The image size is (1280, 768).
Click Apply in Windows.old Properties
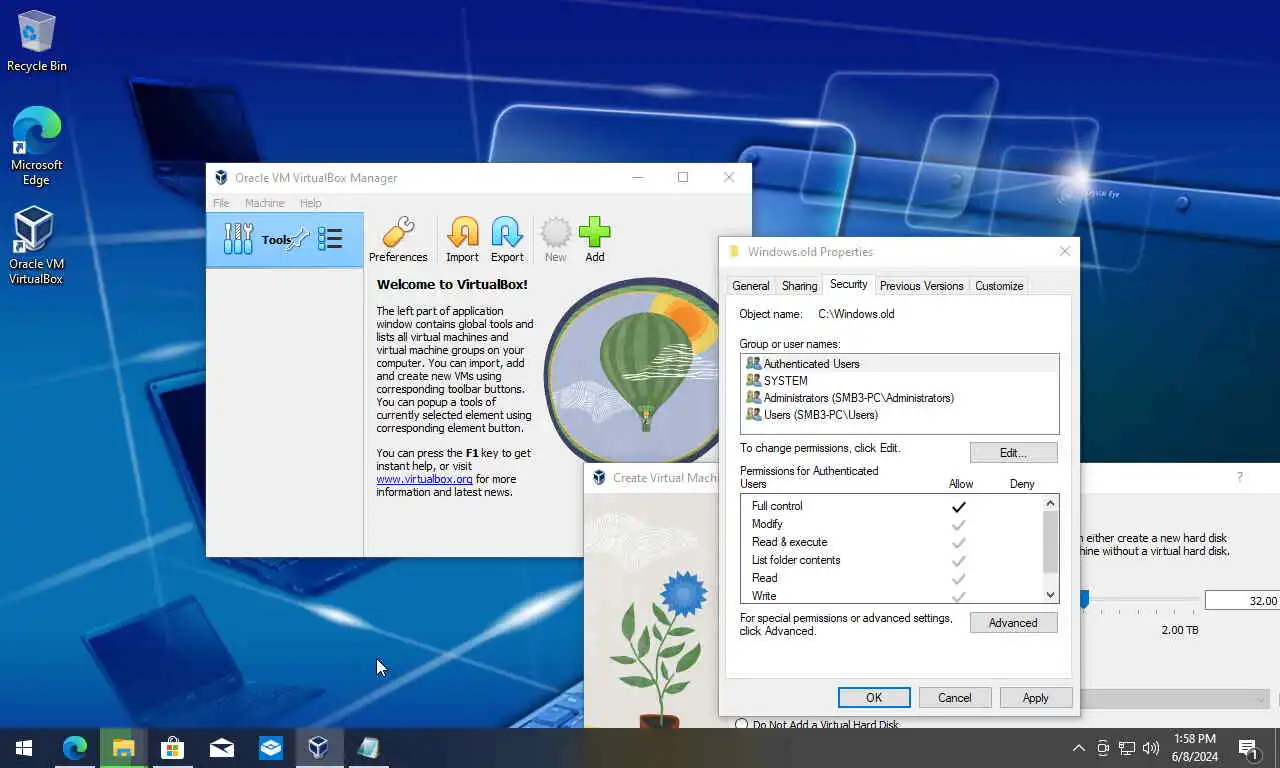(1036, 698)
